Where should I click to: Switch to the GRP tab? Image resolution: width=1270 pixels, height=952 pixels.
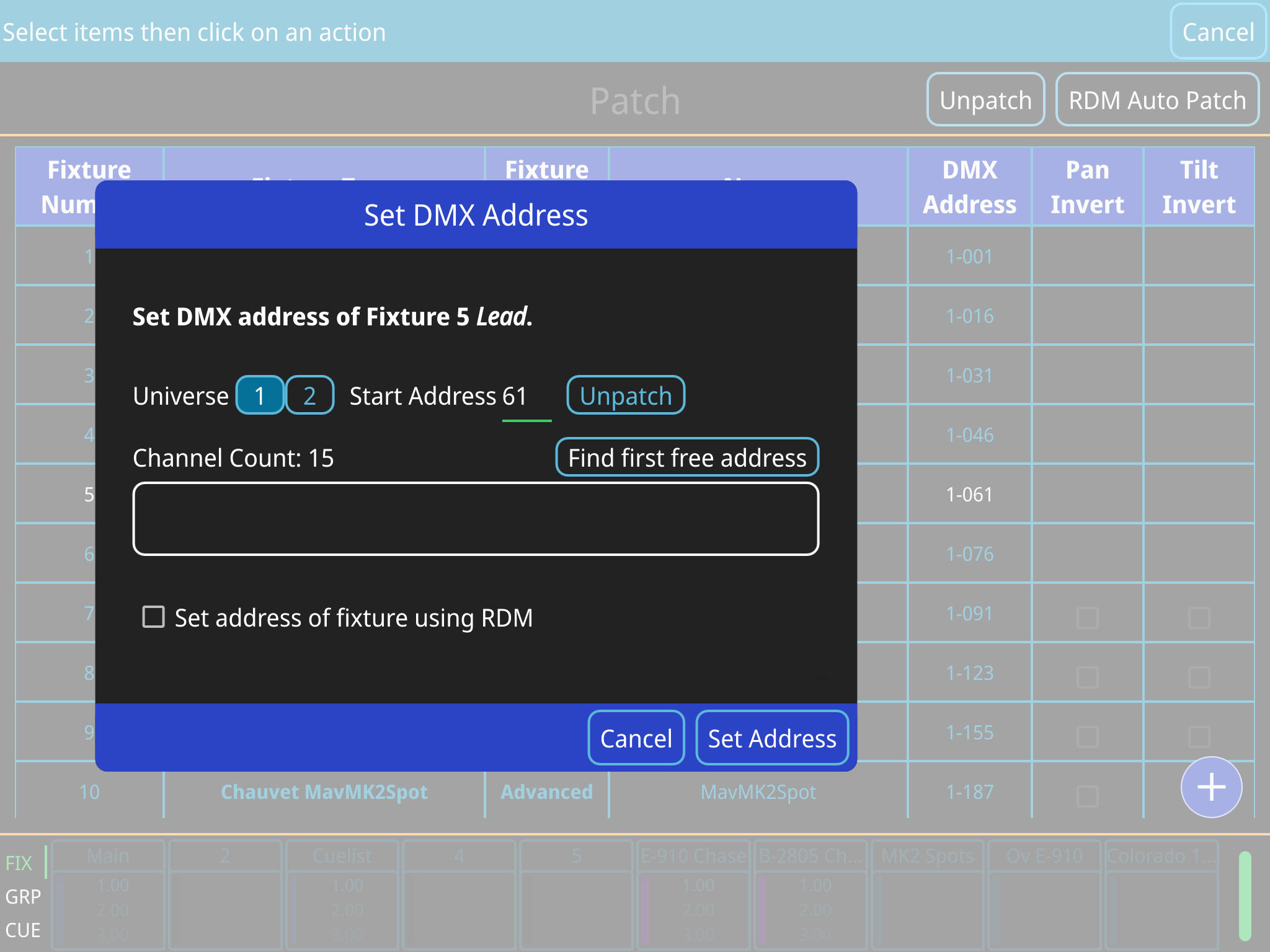tap(23, 896)
